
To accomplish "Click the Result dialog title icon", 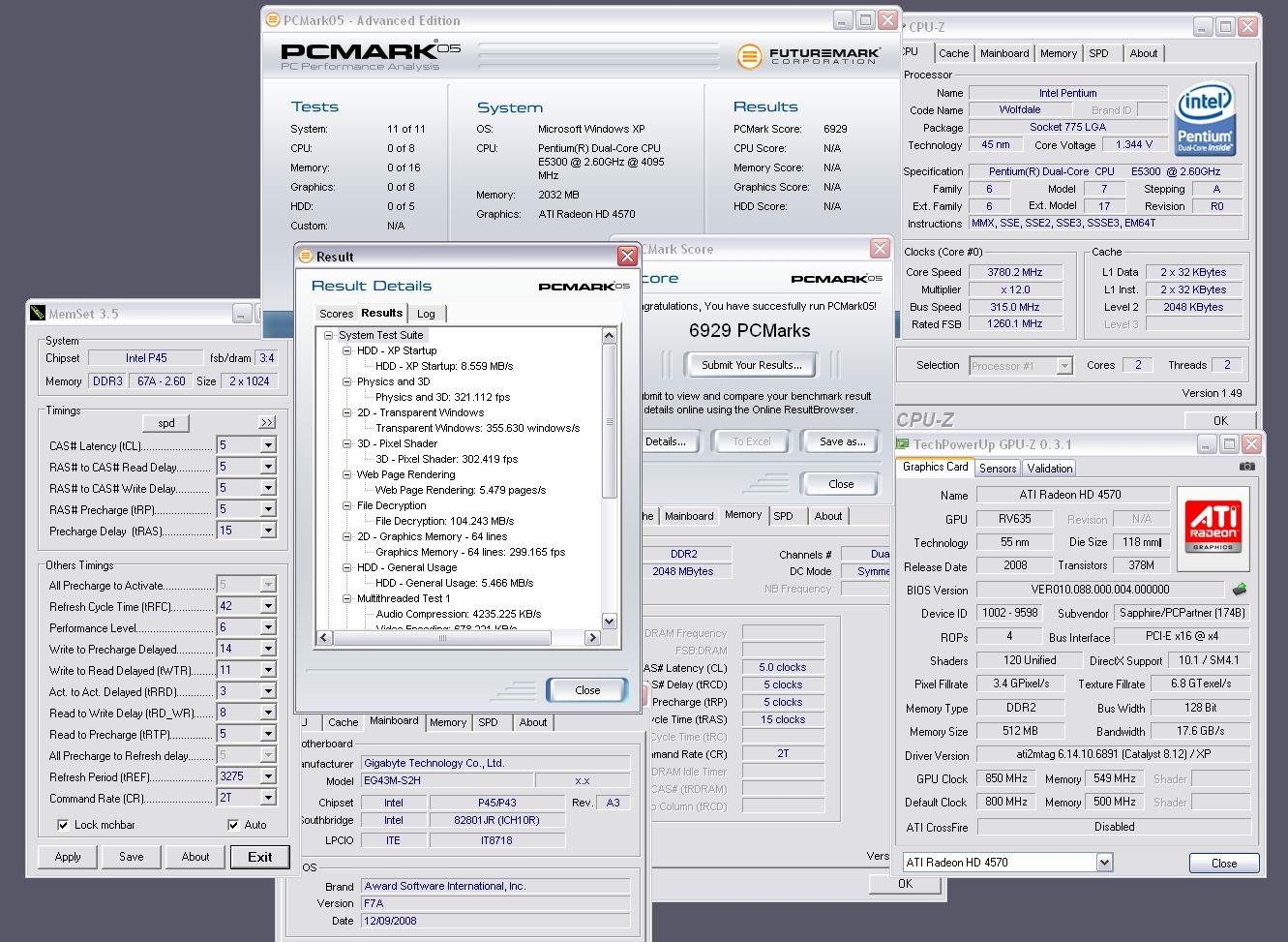I will 305,257.
